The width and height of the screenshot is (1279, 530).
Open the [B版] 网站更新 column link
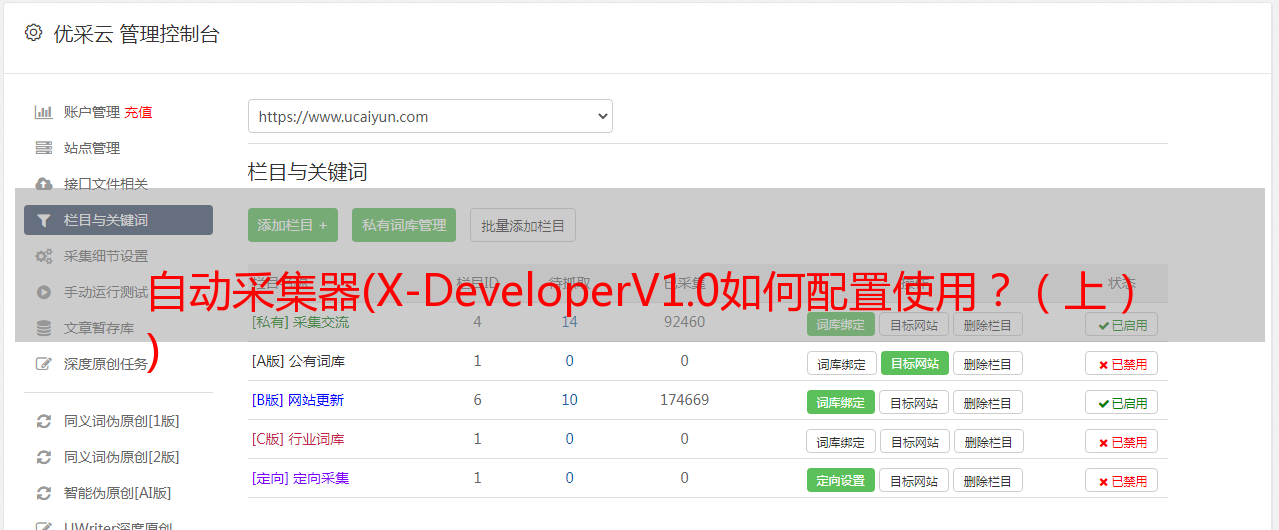coord(297,400)
